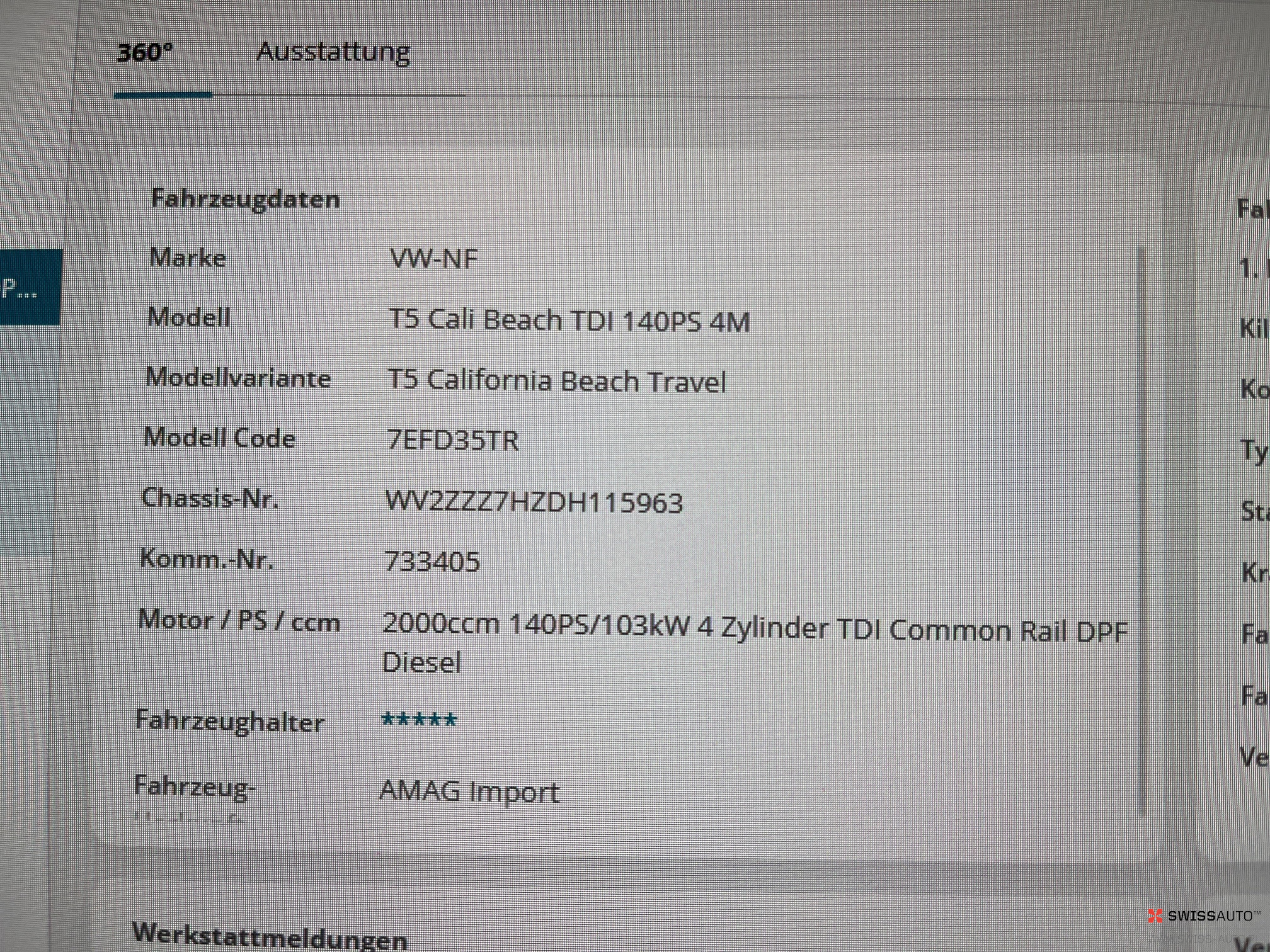The width and height of the screenshot is (1270, 952).
Task: Click the "Chassis-Nr." field label
Action: 210,498
